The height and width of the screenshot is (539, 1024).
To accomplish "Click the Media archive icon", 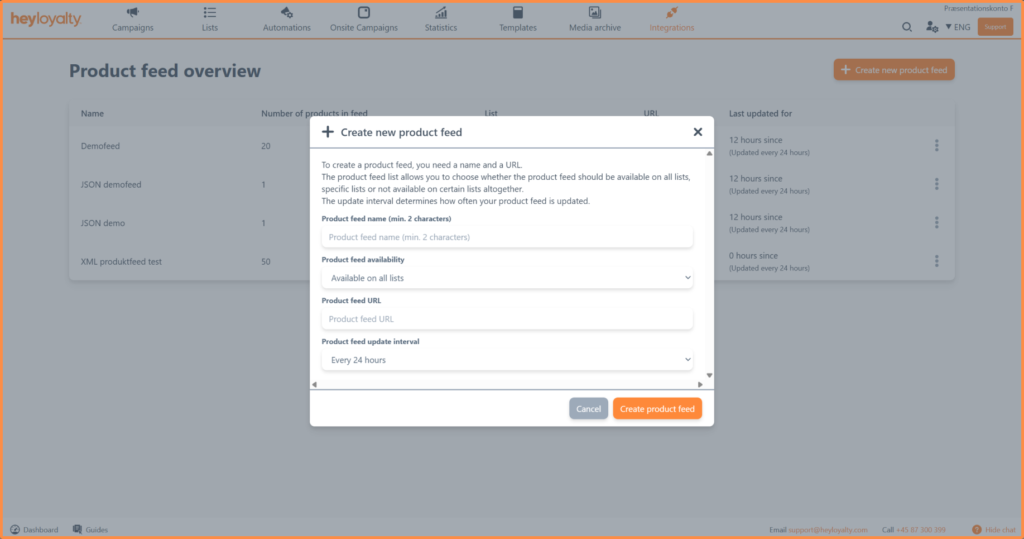I will tap(595, 13).
